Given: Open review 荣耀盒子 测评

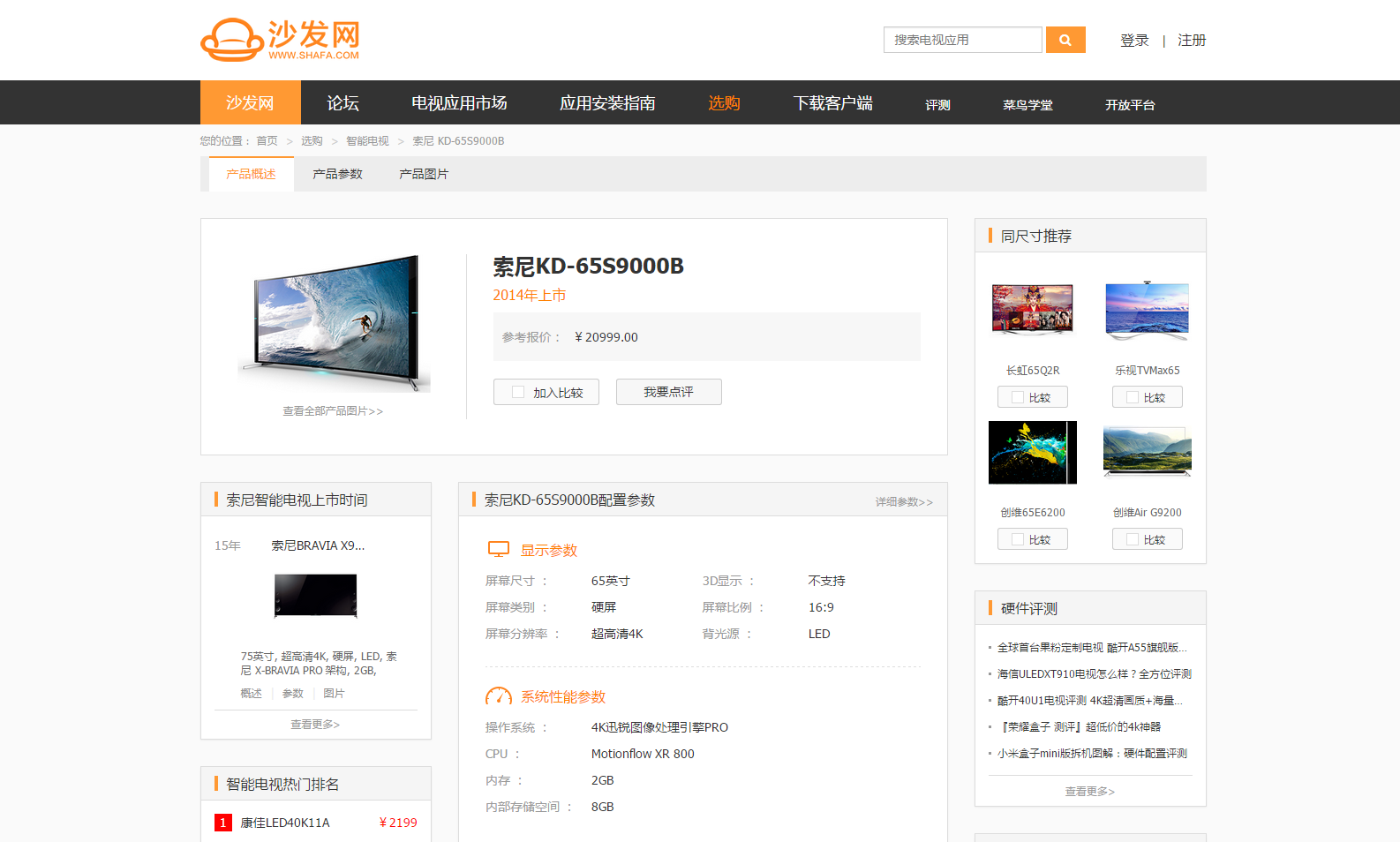Looking at the screenshot, I should point(1080,727).
